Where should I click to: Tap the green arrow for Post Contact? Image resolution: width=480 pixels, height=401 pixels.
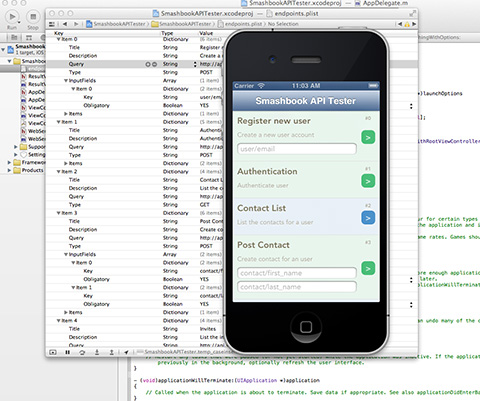tap(368, 269)
